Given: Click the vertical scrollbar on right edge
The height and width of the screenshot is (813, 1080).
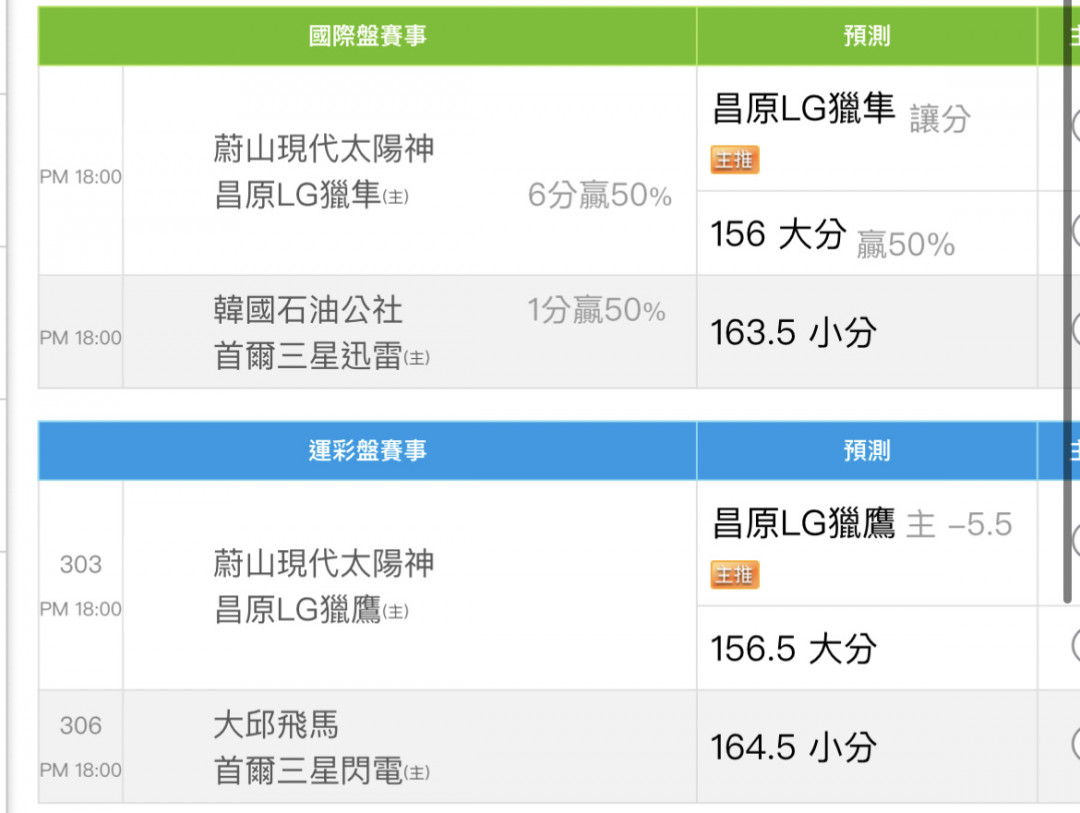Looking at the screenshot, I should (1068, 303).
